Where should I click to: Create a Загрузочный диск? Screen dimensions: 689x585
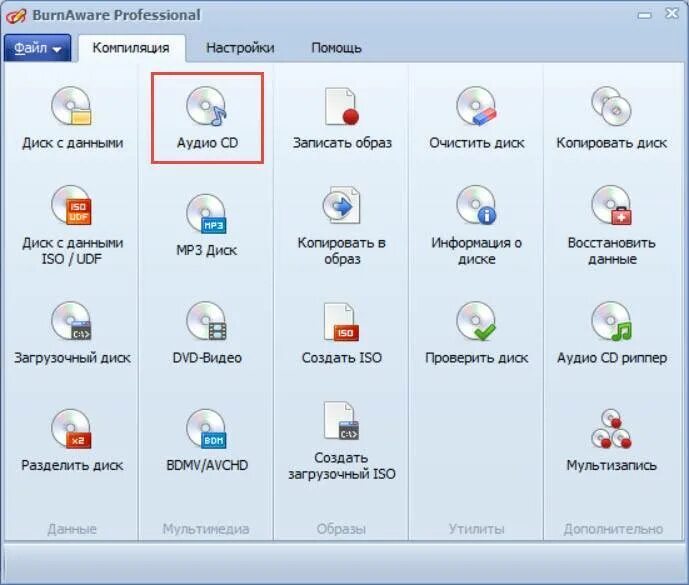point(72,333)
